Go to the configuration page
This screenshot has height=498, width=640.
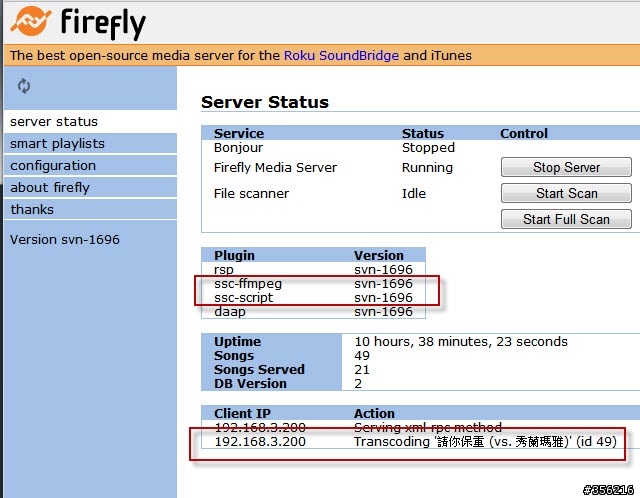click(x=90, y=166)
